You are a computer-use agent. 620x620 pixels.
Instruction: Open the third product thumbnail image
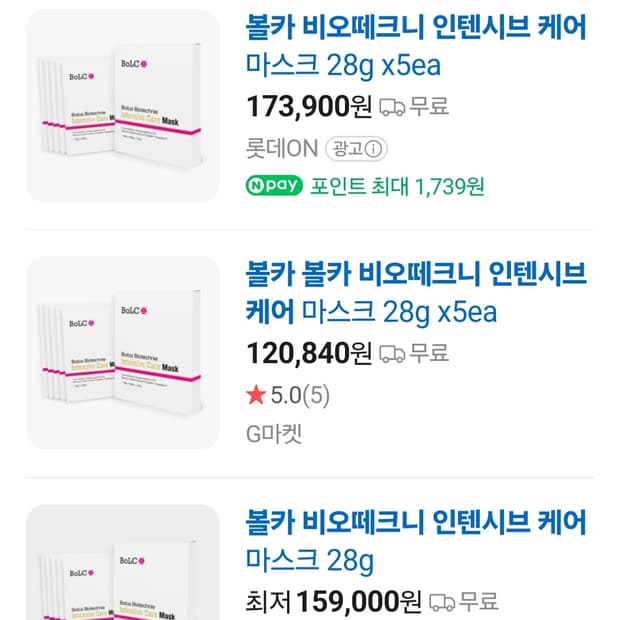122,562
